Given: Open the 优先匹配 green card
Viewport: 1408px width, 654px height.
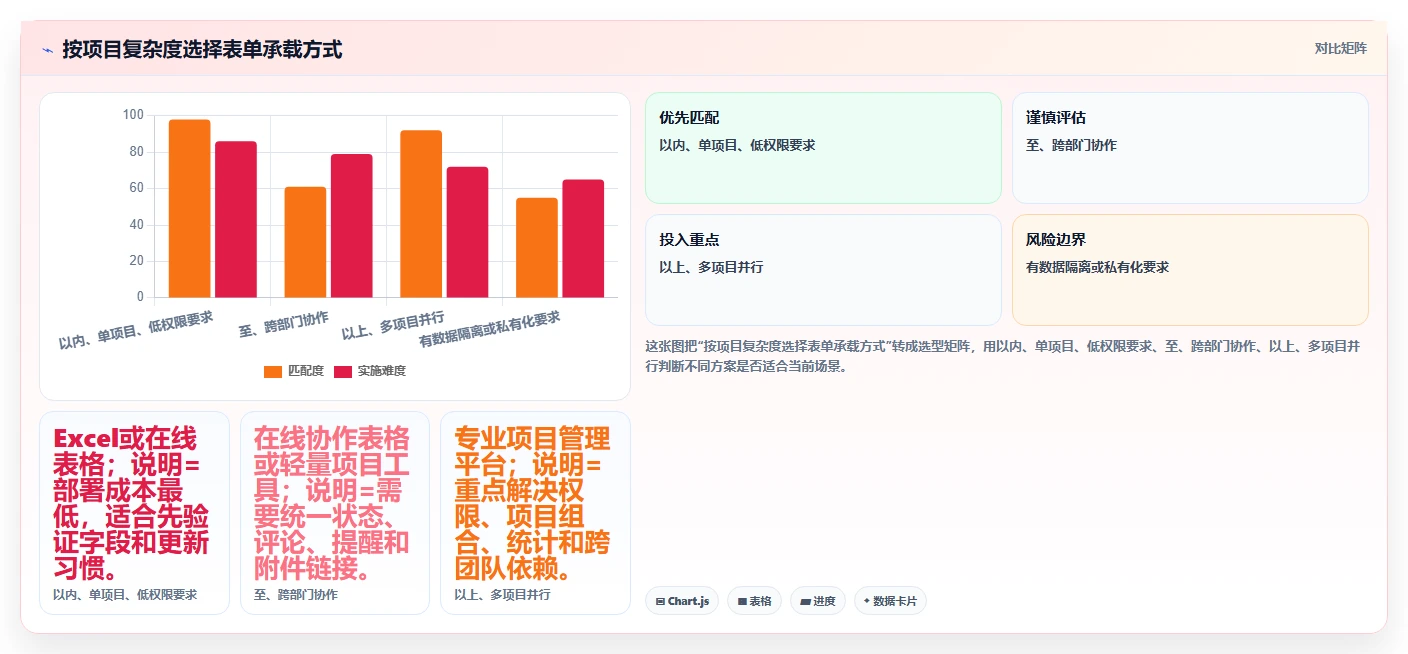Looking at the screenshot, I should coord(823,148).
